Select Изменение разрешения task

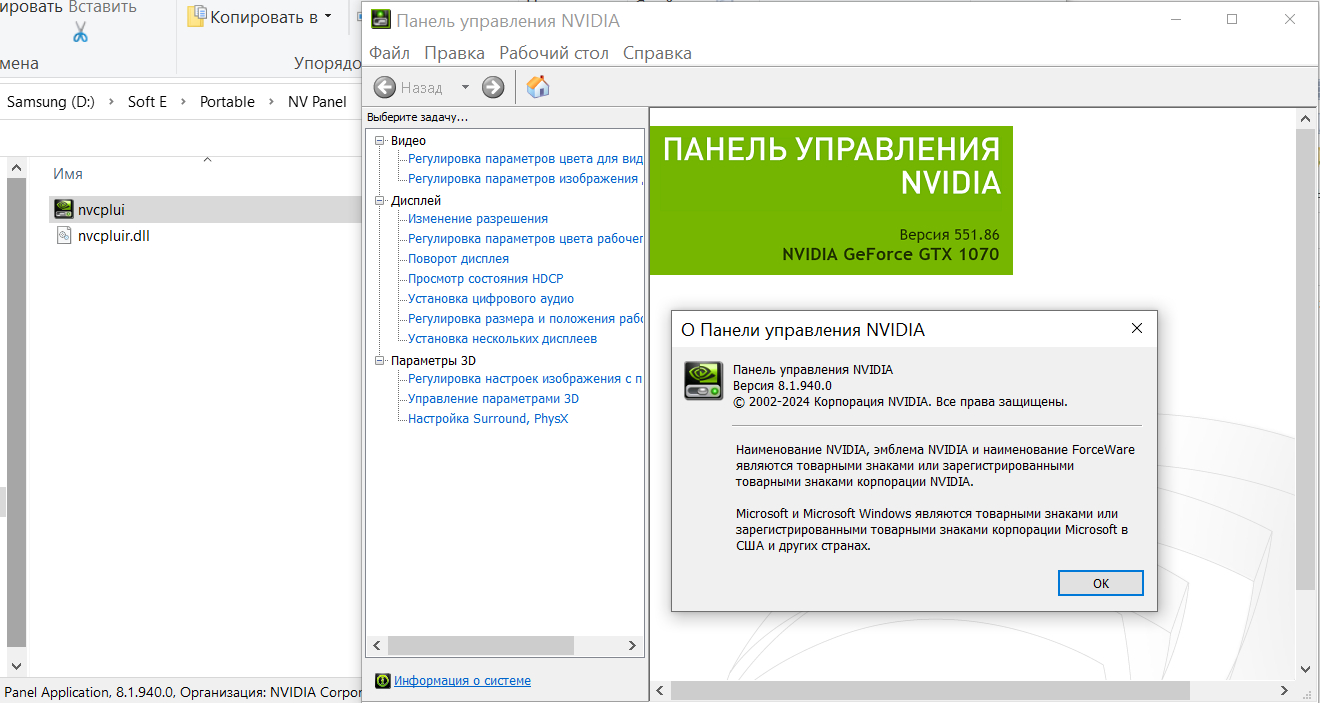pyautogui.click(x=478, y=219)
